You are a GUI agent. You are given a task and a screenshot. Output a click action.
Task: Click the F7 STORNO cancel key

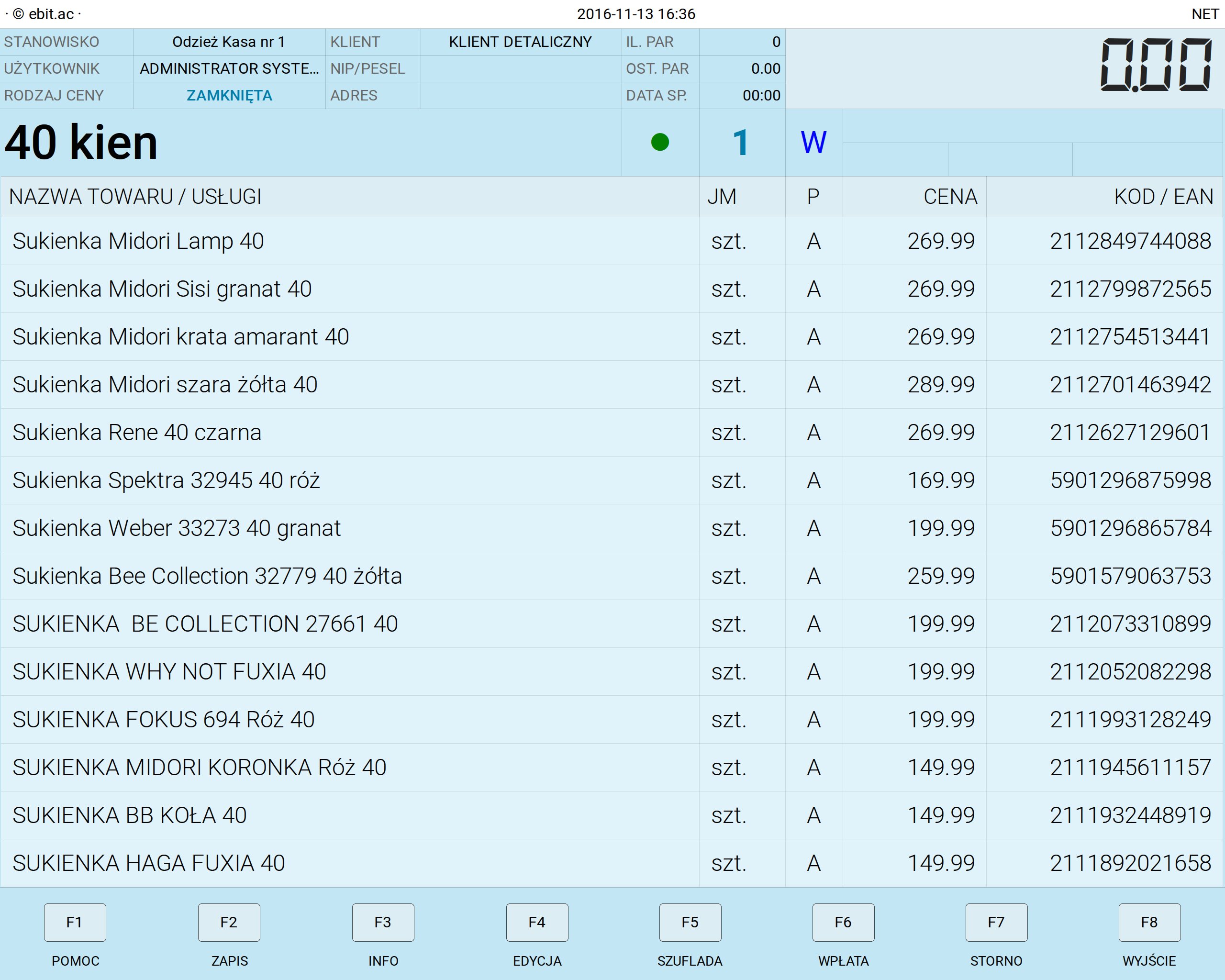996,922
